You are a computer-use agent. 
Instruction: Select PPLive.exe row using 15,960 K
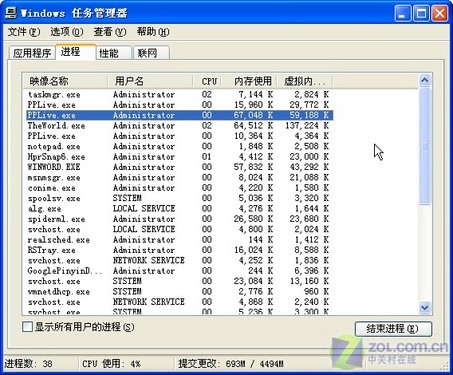(x=179, y=105)
